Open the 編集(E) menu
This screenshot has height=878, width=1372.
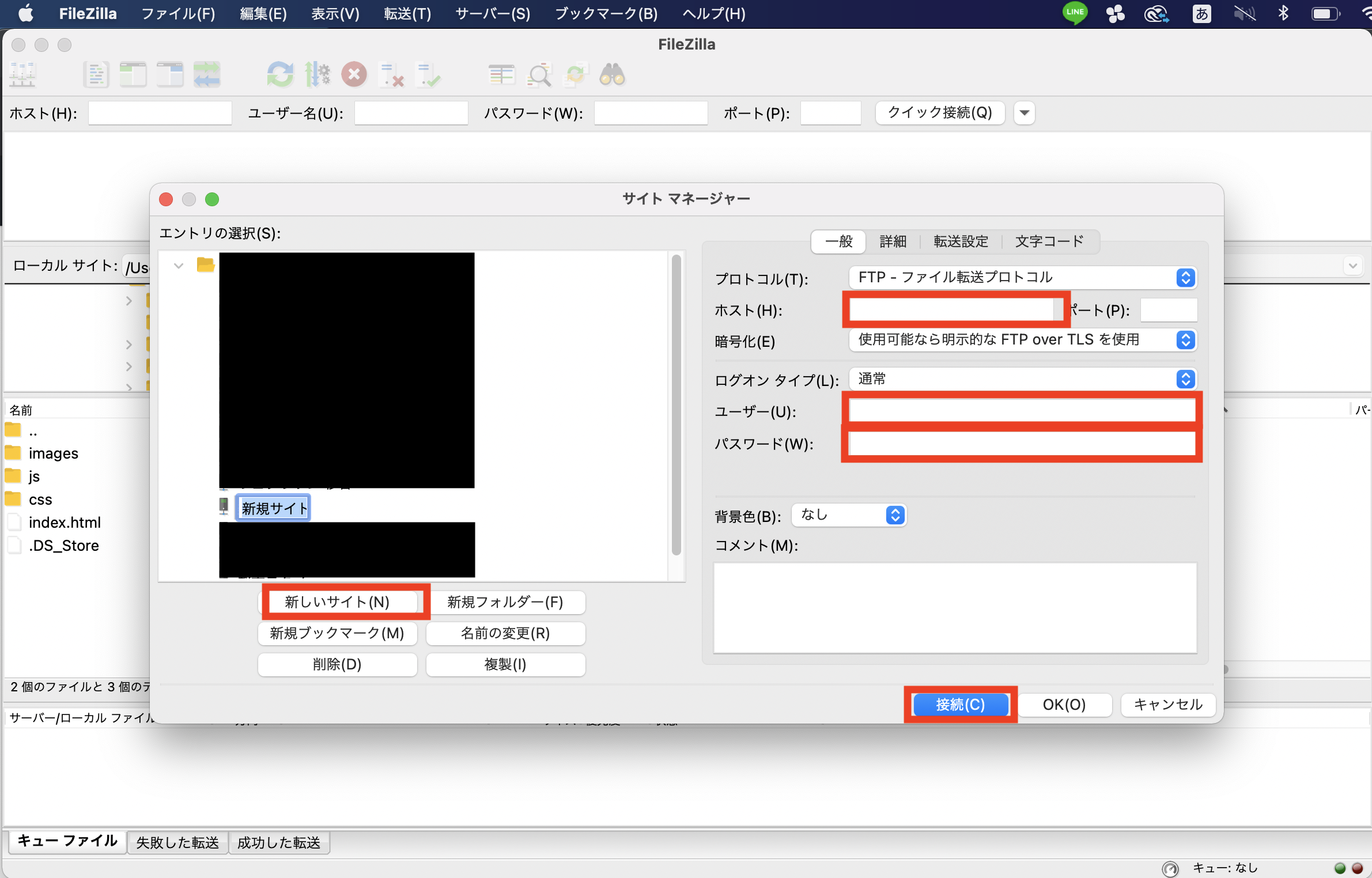(x=263, y=13)
